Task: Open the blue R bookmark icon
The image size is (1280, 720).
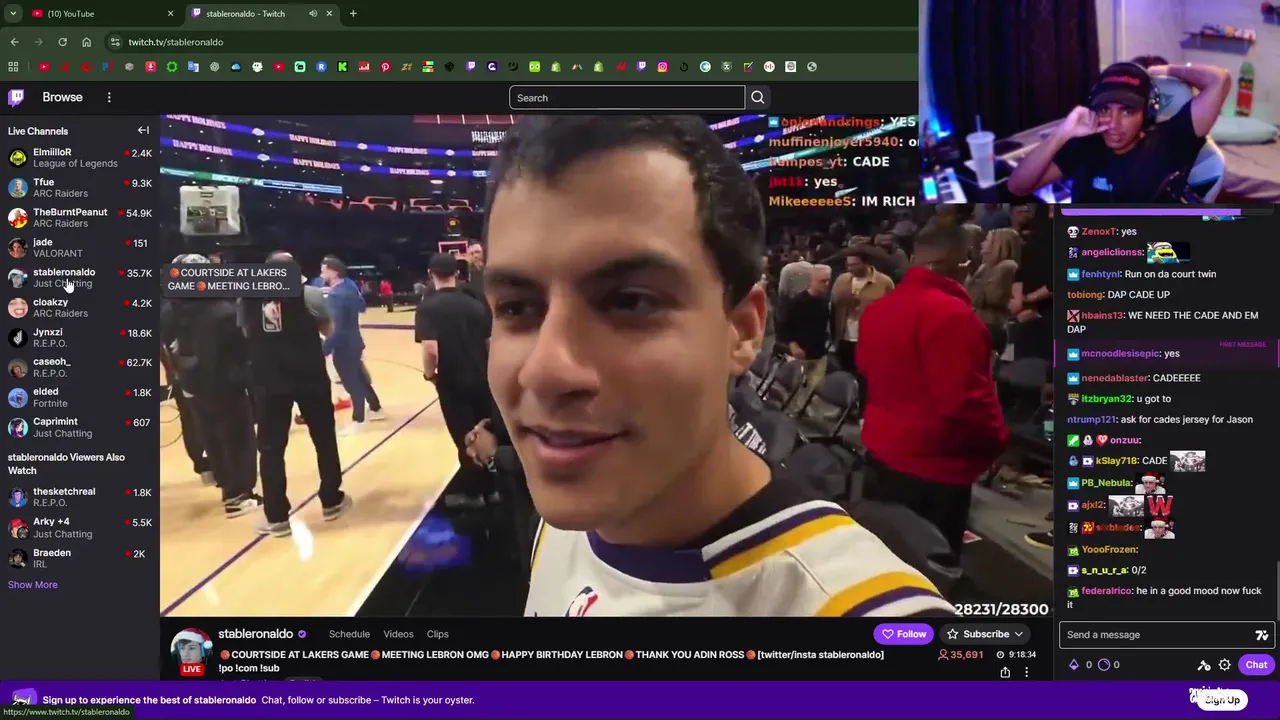Action: point(321,67)
